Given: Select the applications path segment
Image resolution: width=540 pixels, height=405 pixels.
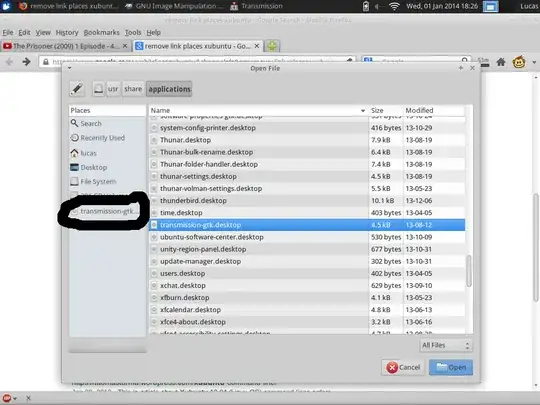Looking at the screenshot, I should click(x=169, y=89).
